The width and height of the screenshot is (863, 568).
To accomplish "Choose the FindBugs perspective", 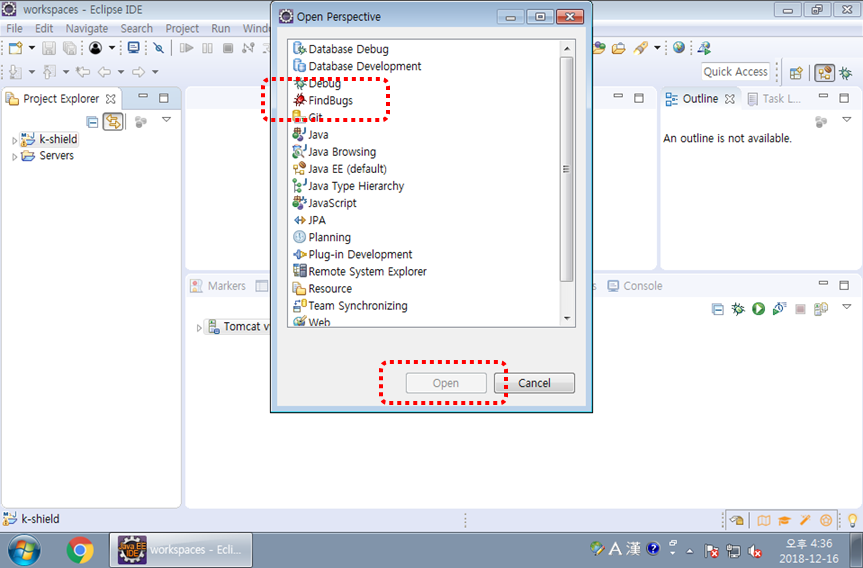I will (x=323, y=100).
